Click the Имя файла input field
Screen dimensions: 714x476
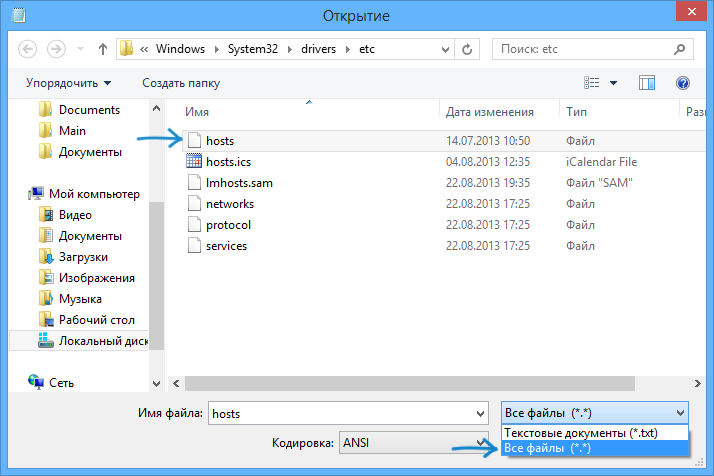348,413
